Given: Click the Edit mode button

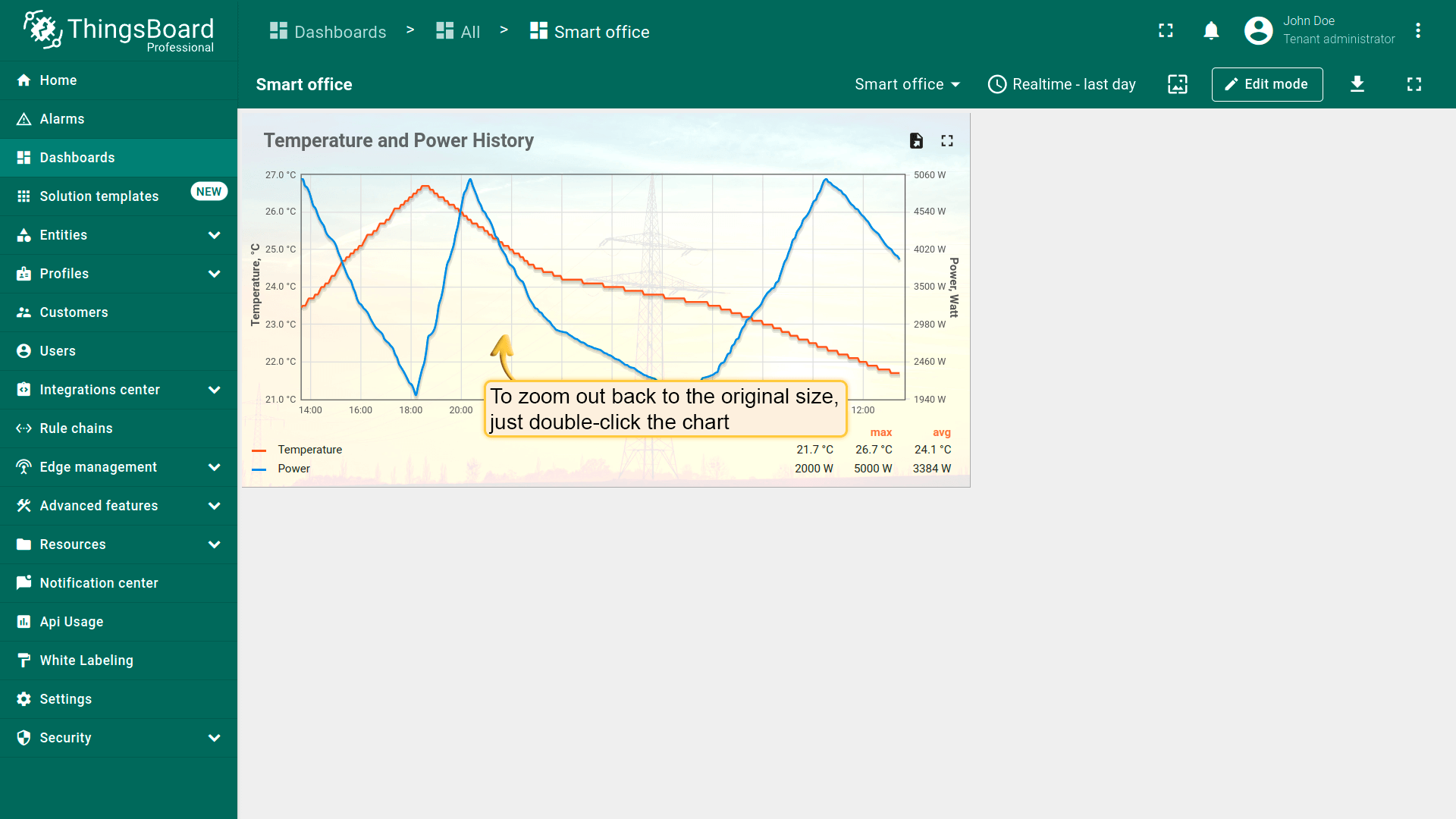Looking at the screenshot, I should 1267,84.
